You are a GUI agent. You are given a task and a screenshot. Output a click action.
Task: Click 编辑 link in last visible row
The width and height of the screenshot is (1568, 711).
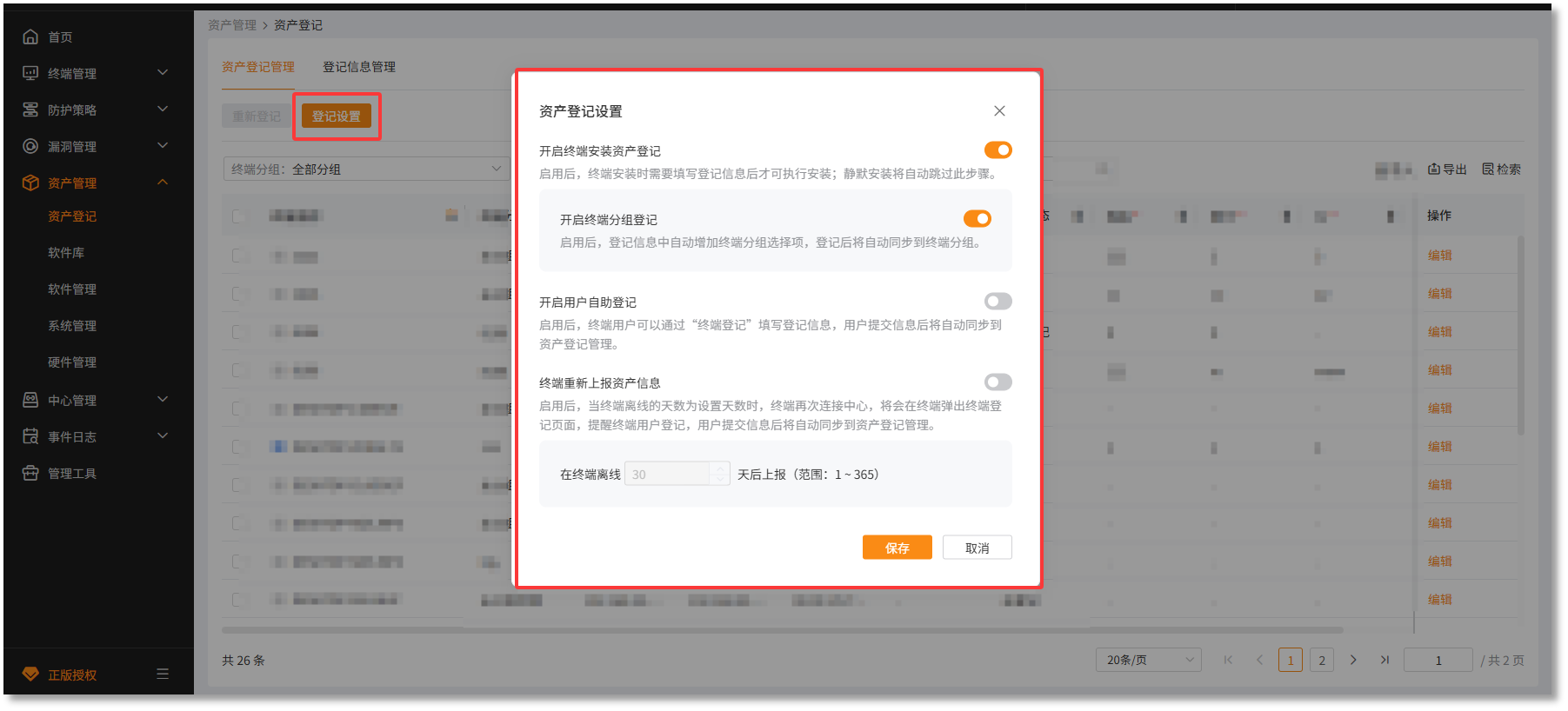1440,600
